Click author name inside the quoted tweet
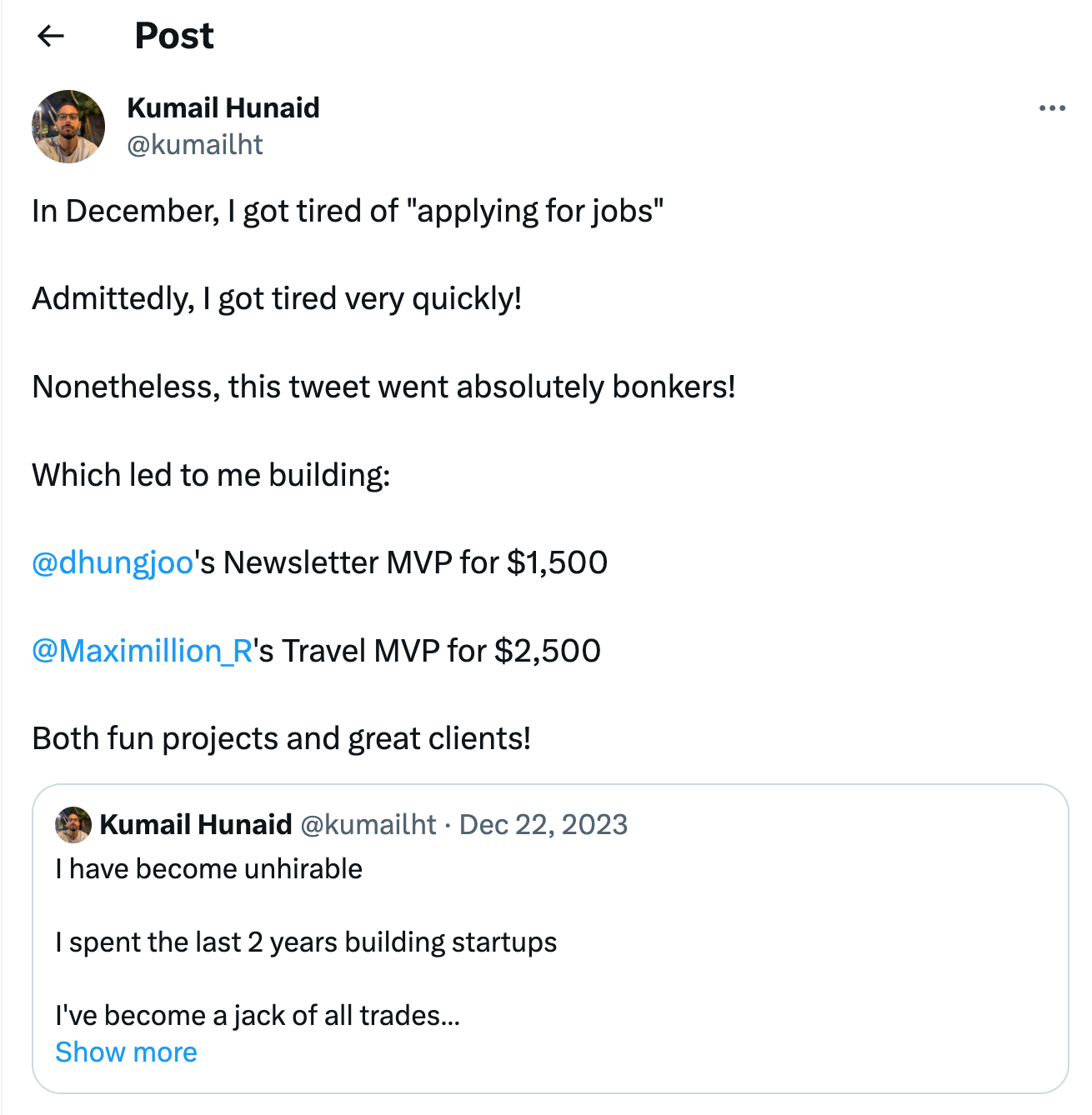Image resolution: width=1092 pixels, height=1115 pixels. tap(195, 825)
